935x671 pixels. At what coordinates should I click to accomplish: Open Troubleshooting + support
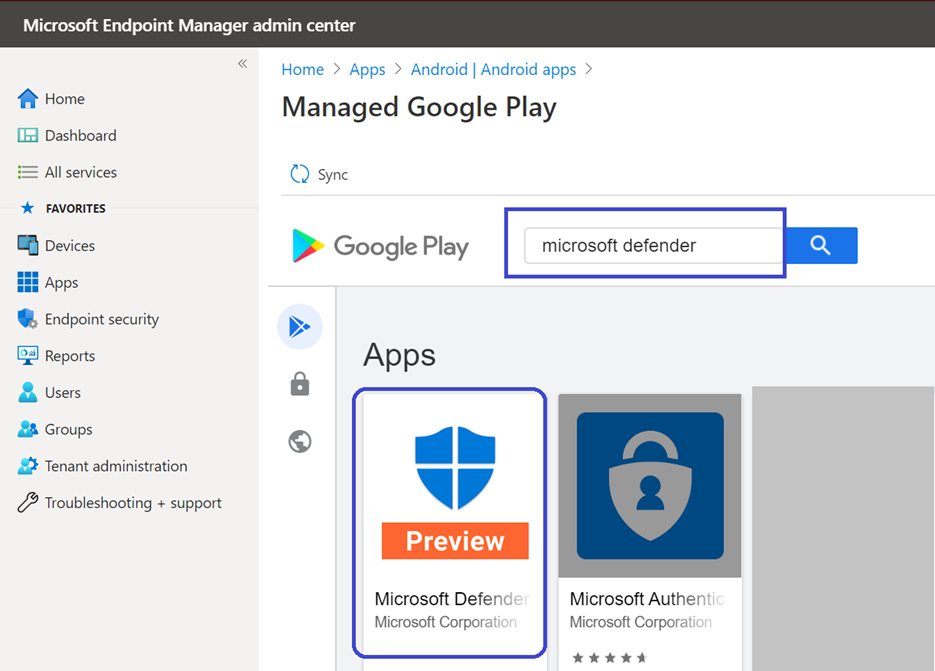pyautogui.click(x=132, y=503)
